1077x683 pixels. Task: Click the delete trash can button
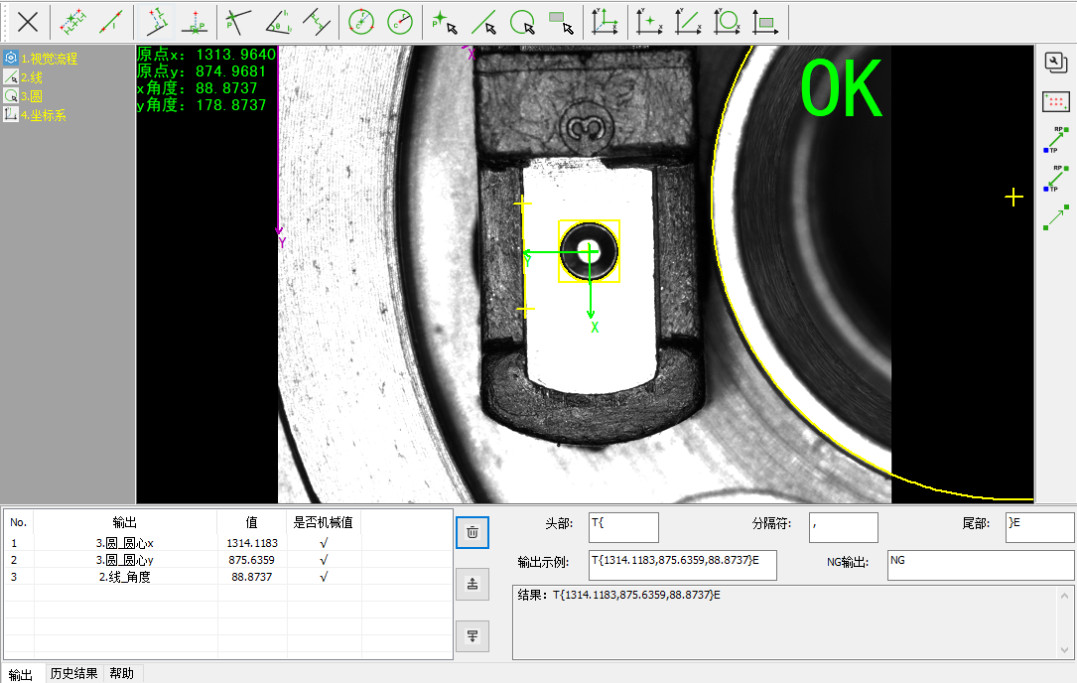point(472,532)
